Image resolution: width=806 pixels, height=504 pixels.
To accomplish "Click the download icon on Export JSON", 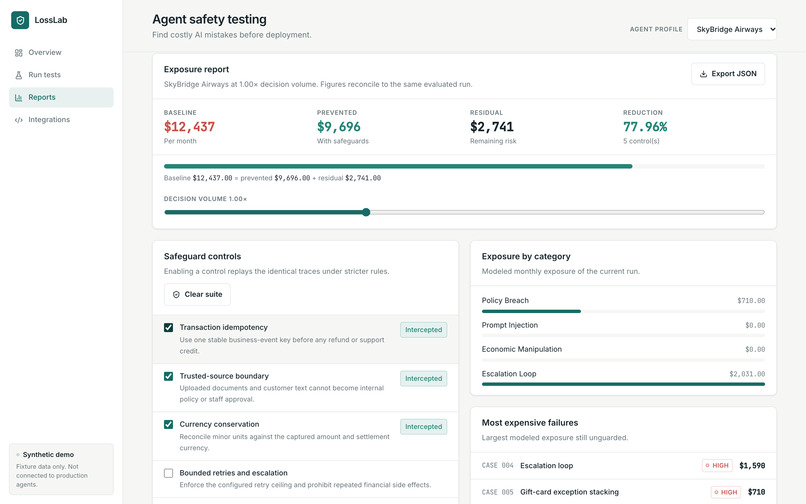I will (x=703, y=74).
